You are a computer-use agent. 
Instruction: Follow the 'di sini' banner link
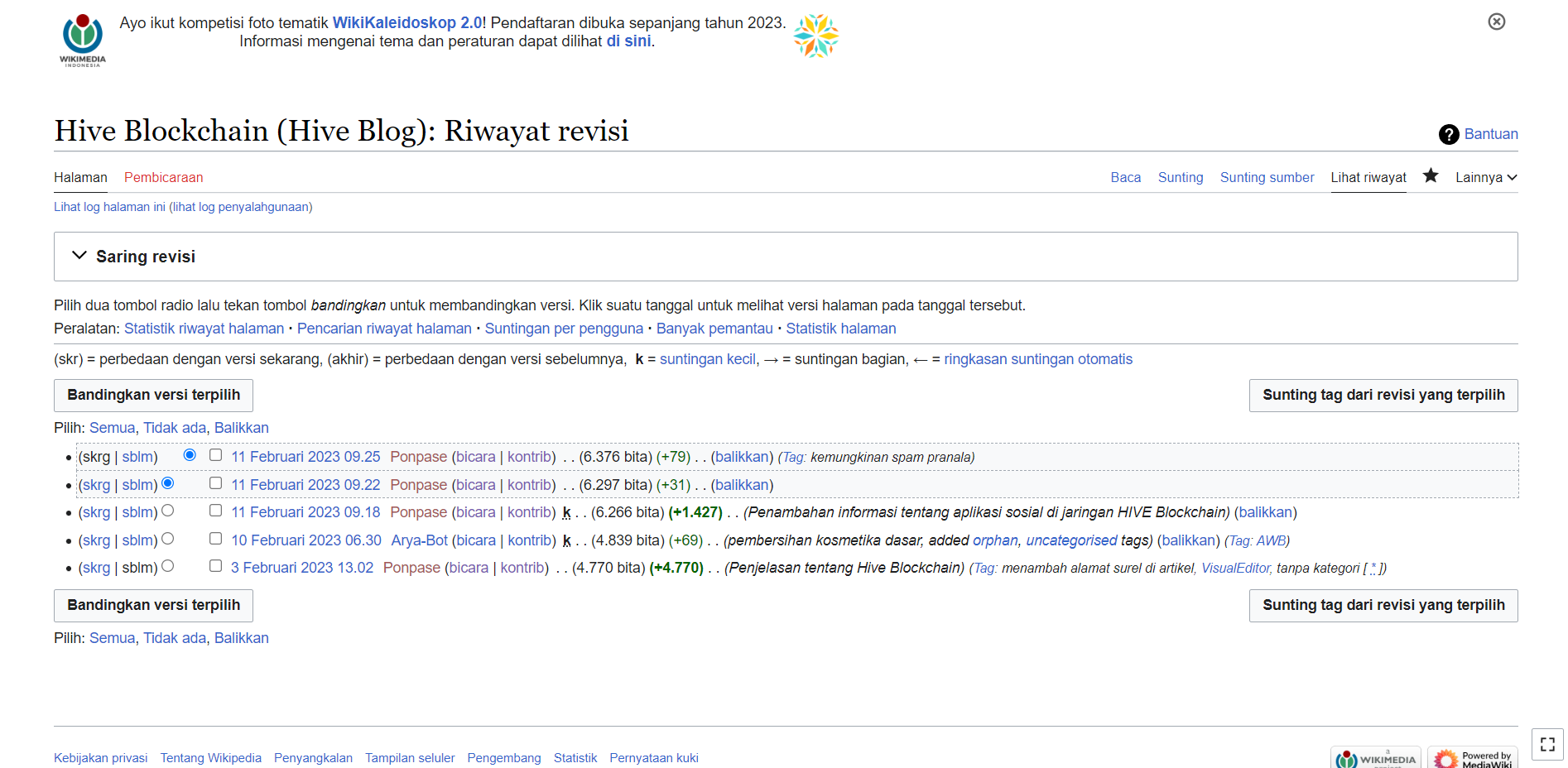pos(628,41)
